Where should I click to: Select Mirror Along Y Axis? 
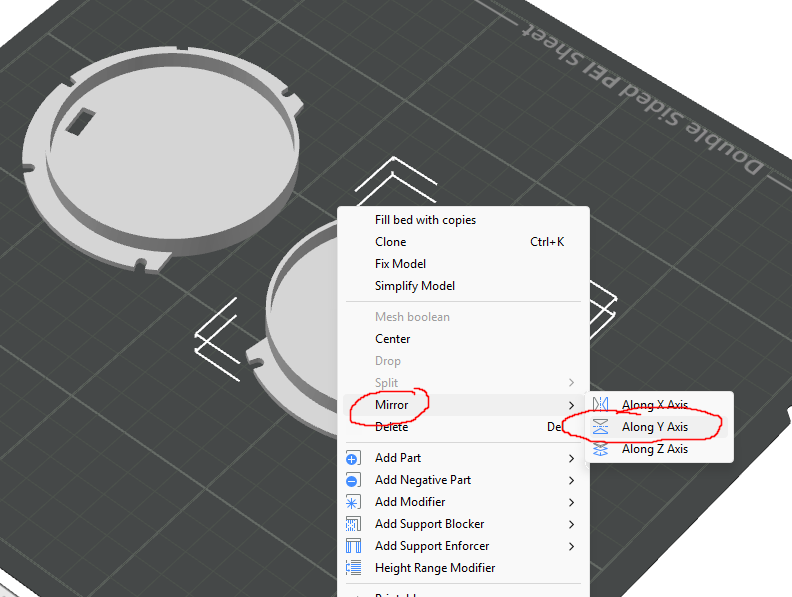(x=654, y=427)
